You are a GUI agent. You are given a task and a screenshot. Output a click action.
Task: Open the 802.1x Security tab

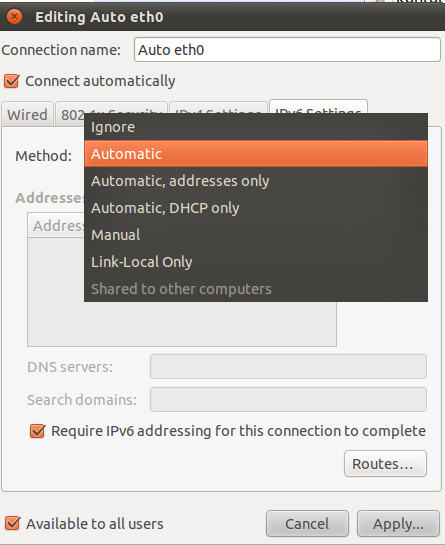tap(70, 114)
